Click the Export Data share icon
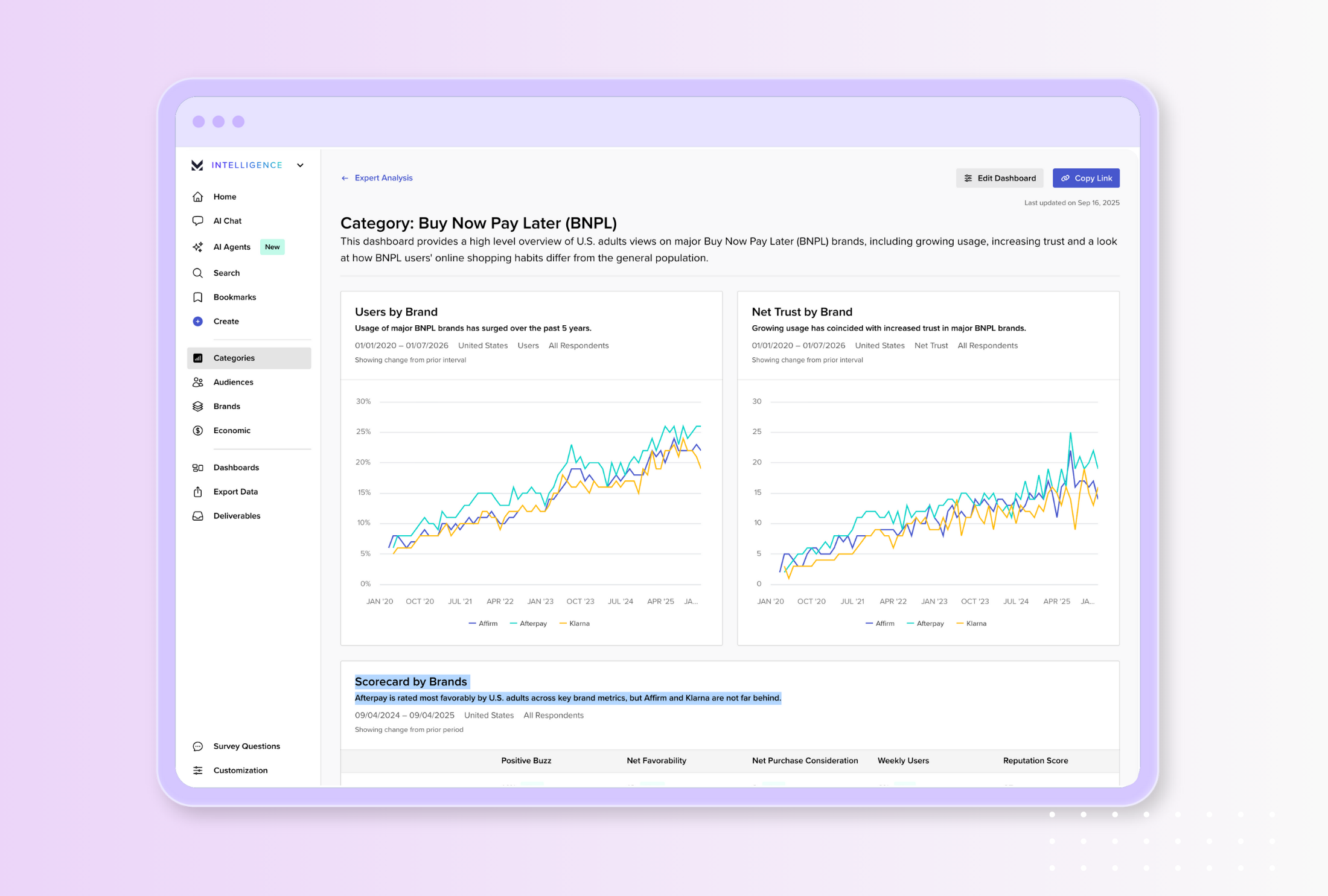 197,492
